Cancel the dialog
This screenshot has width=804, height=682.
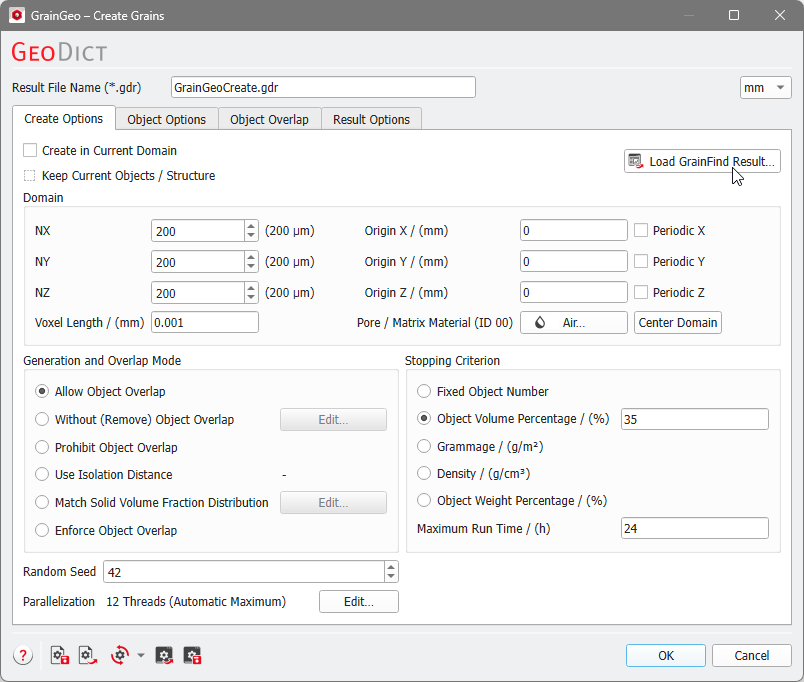point(751,655)
